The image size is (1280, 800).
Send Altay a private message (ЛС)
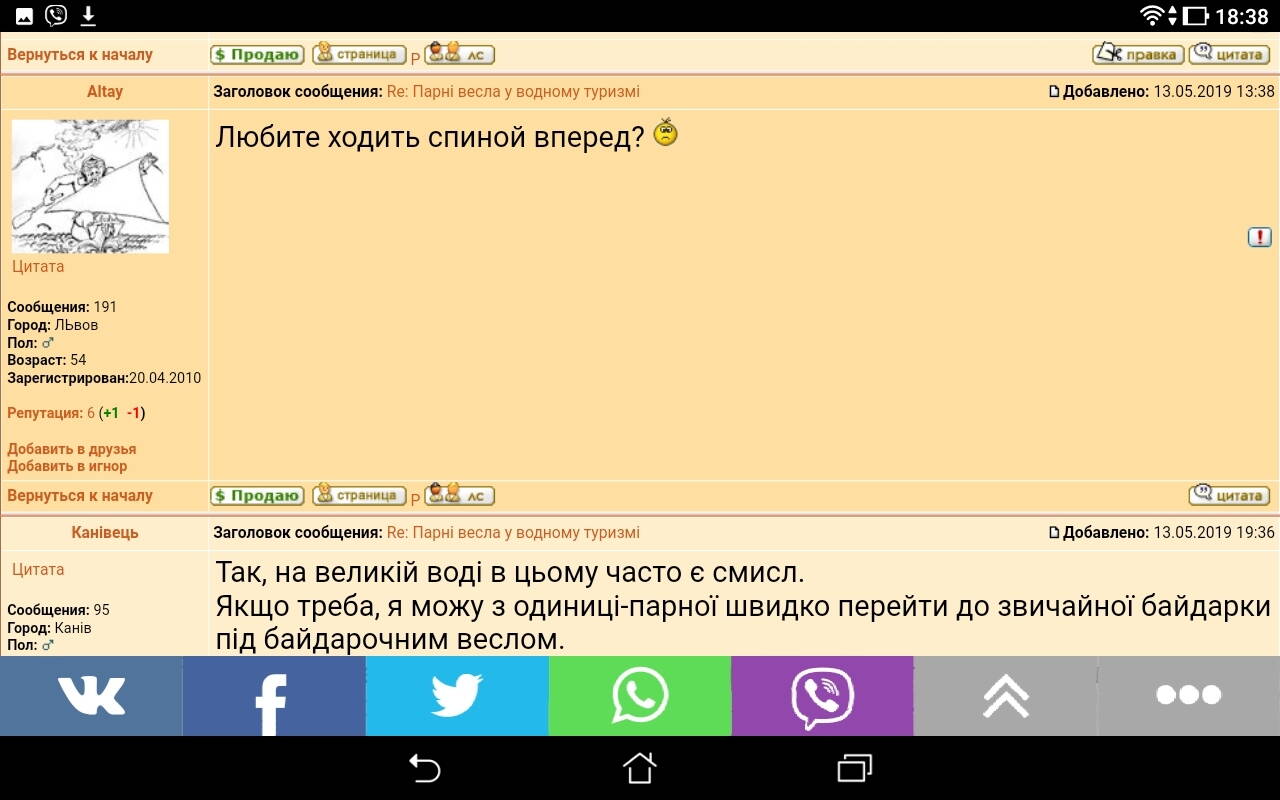[460, 496]
